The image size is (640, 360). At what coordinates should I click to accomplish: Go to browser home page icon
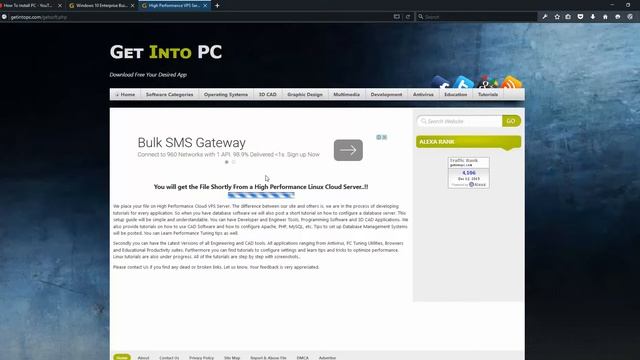point(605,17)
